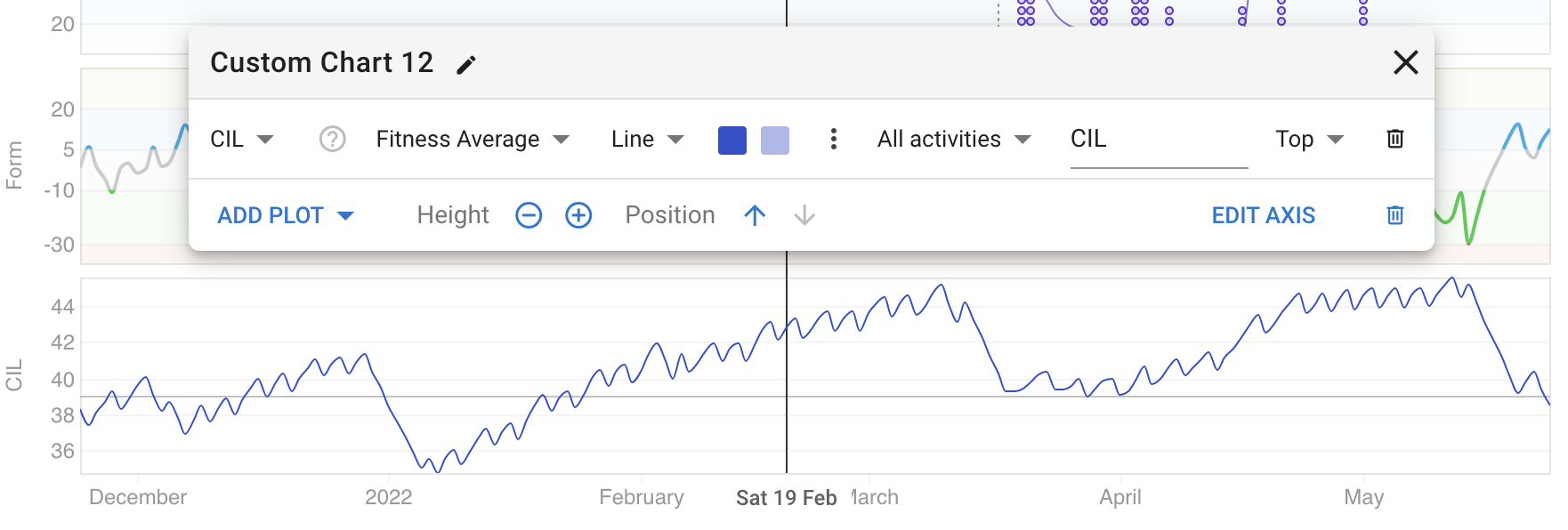
Task: Pick the light blue fill color swatch
Action: [775, 141]
